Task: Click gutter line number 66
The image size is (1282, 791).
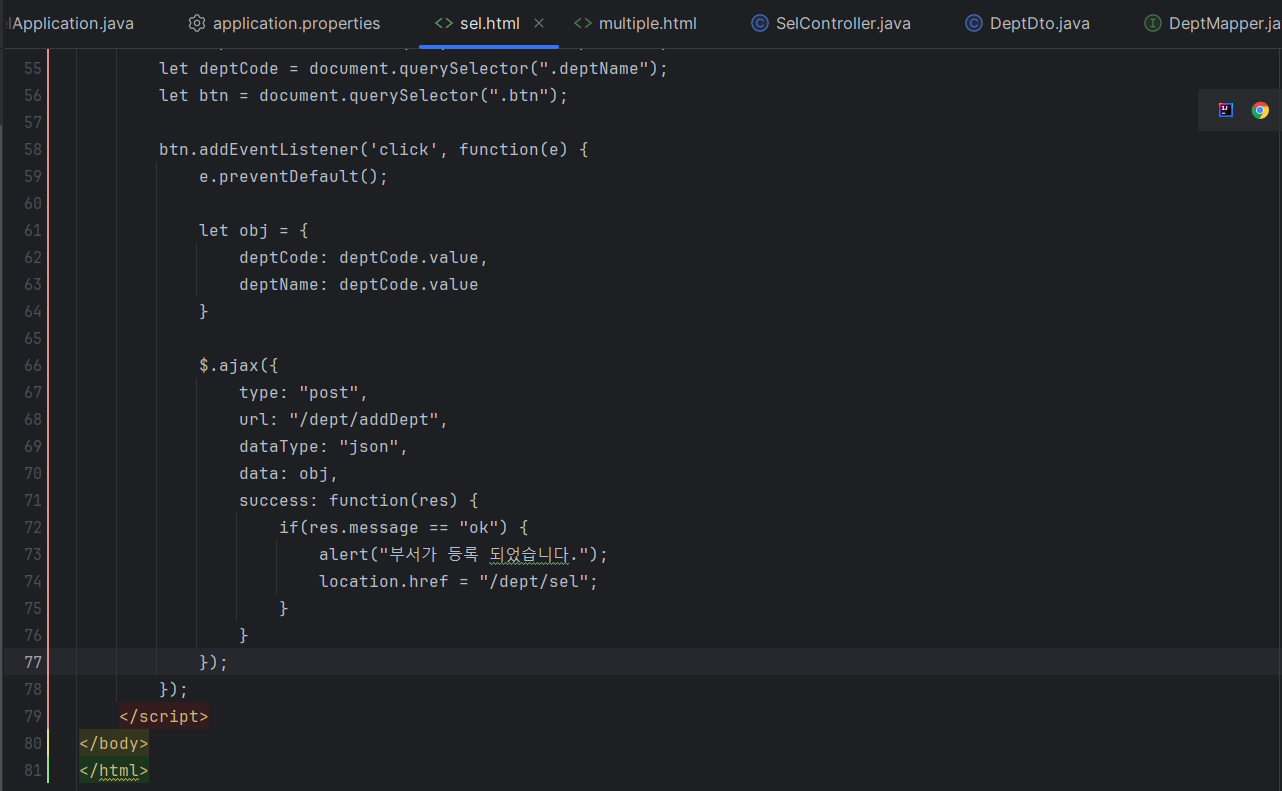Action: (32, 365)
